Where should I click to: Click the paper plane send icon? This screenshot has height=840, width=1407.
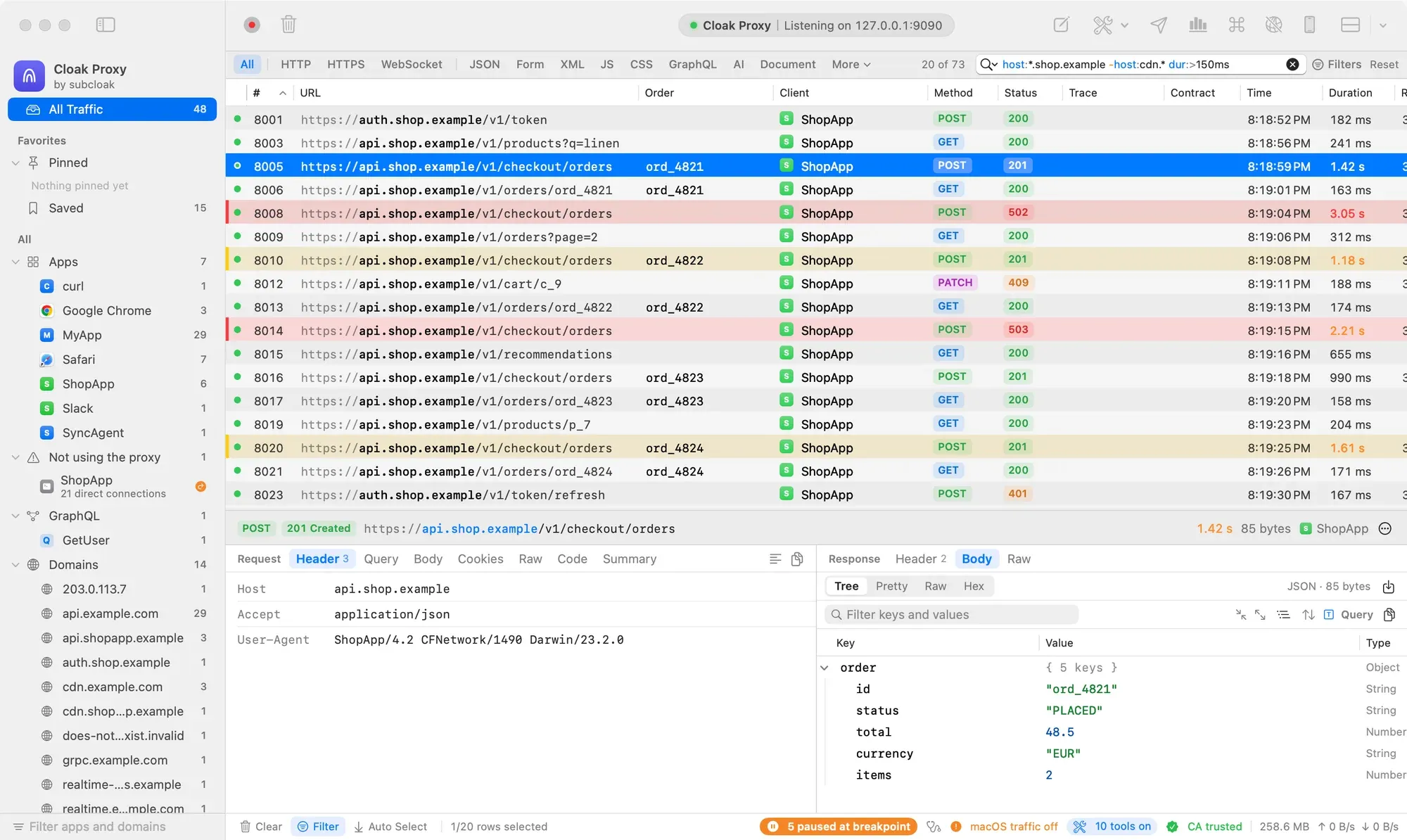pyautogui.click(x=1159, y=25)
